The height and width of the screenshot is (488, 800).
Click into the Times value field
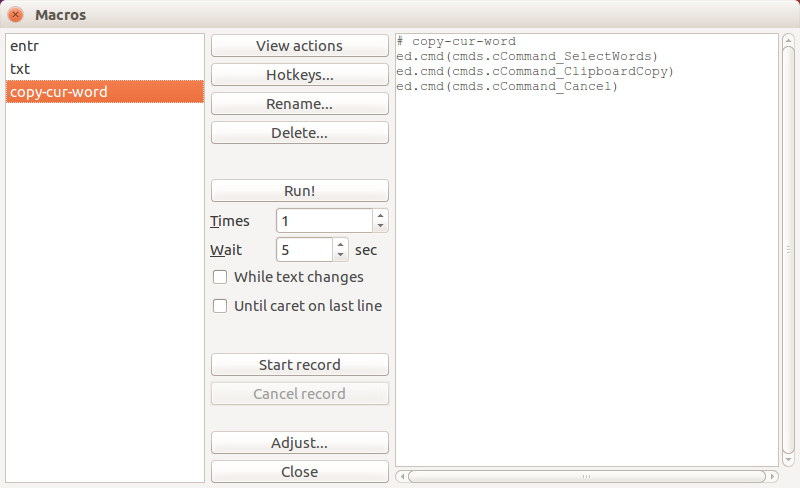click(323, 221)
